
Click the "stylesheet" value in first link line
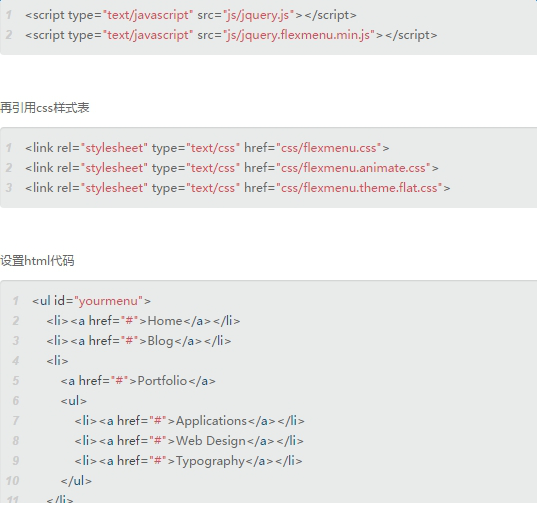114,148
